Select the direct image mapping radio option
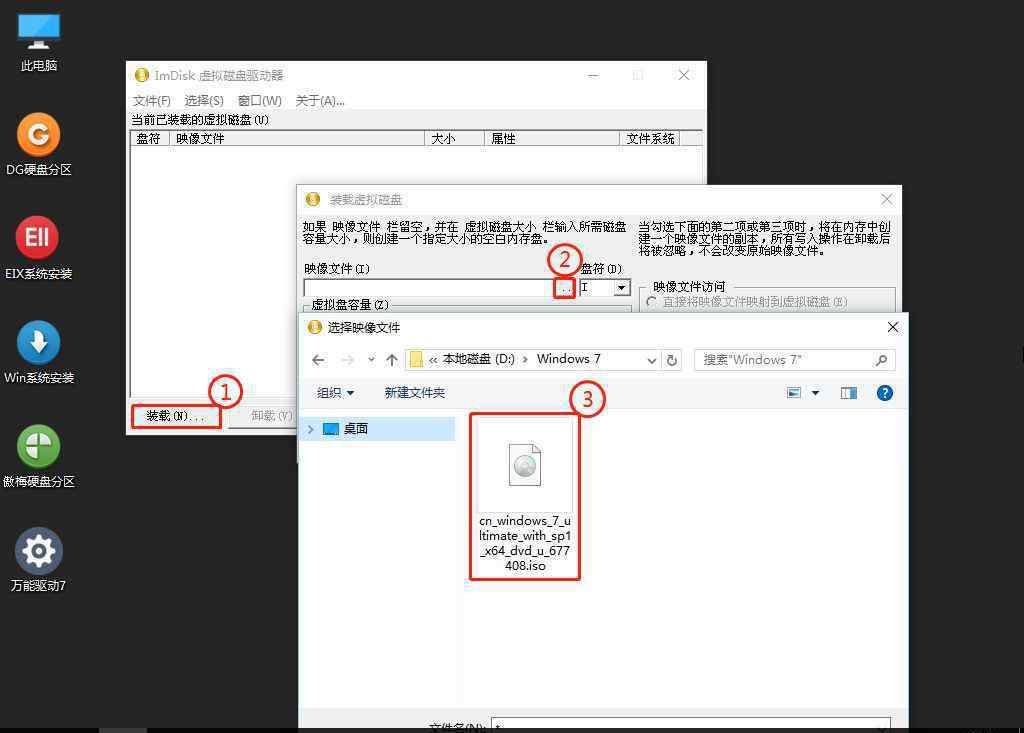The image size is (1024, 733). pos(653,302)
